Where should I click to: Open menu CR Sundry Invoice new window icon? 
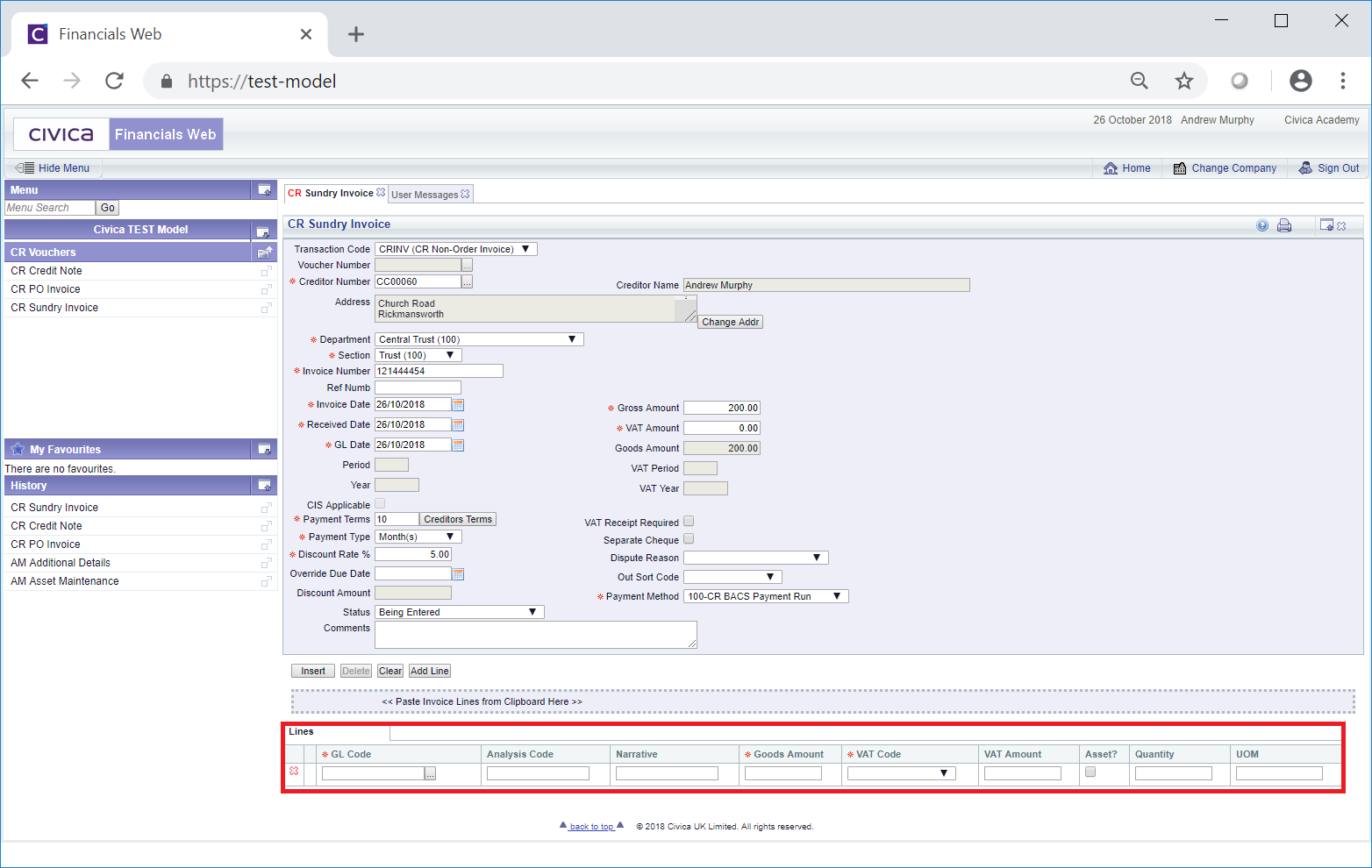(267, 308)
